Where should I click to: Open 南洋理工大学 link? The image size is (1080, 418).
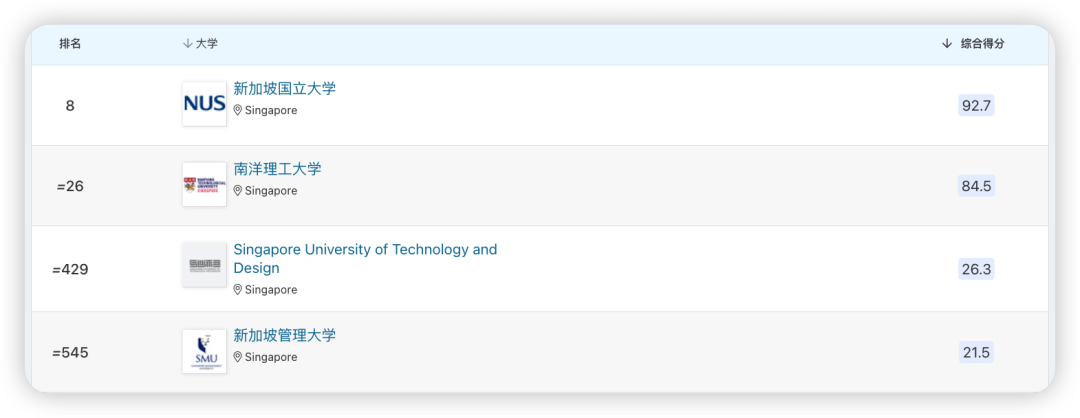[x=278, y=169]
